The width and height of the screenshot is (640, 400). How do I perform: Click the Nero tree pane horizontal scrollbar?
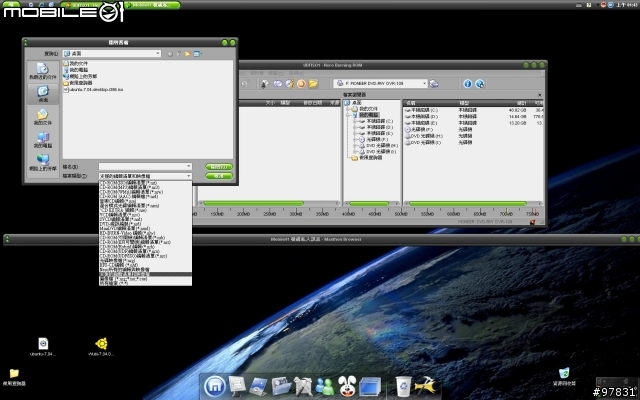coord(371,203)
